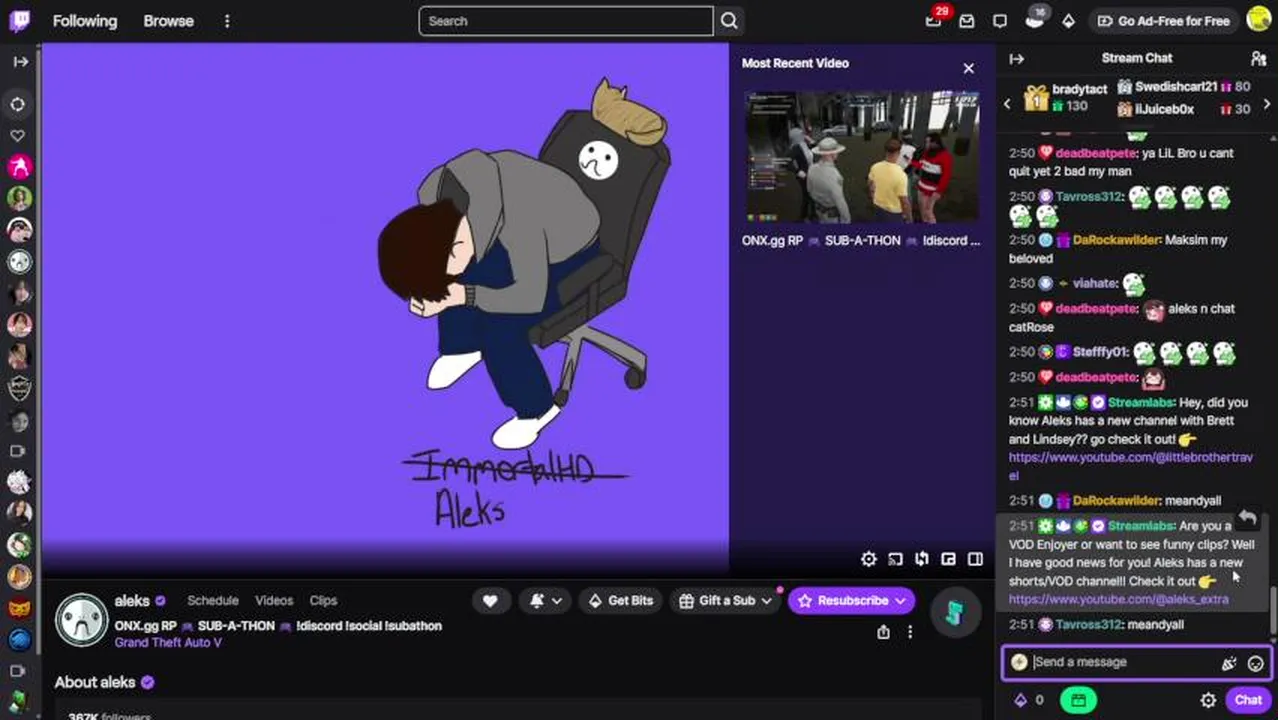Click the purple Chat send button

(x=1248, y=700)
